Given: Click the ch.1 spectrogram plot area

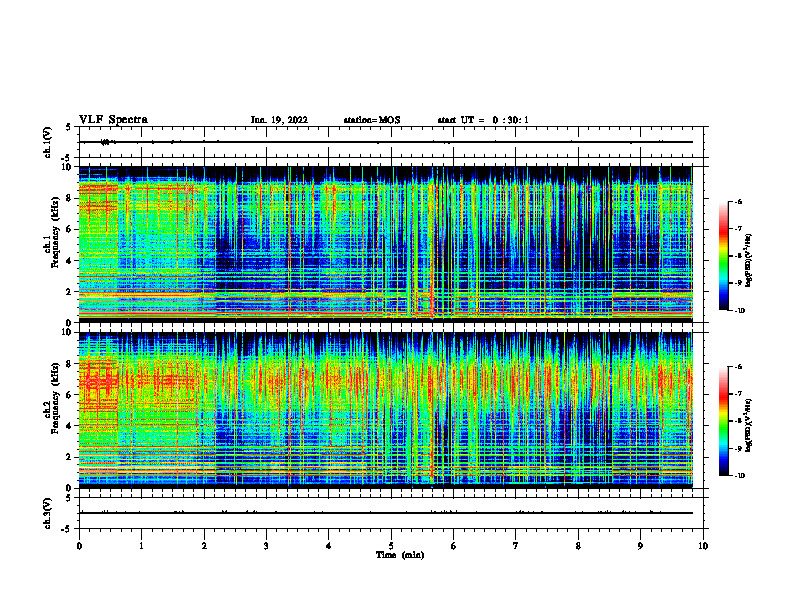Looking at the screenshot, I should (x=385, y=243).
